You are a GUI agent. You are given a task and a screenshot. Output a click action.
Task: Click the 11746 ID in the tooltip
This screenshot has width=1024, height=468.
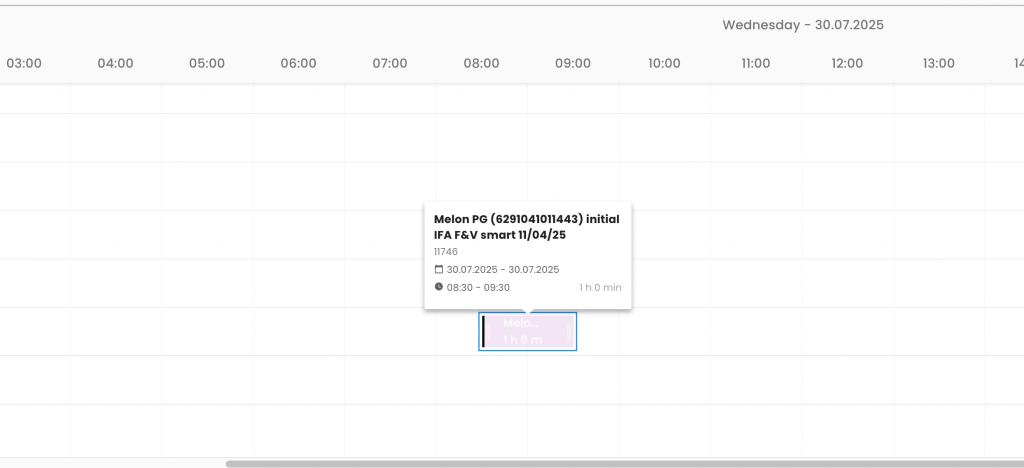coord(446,252)
